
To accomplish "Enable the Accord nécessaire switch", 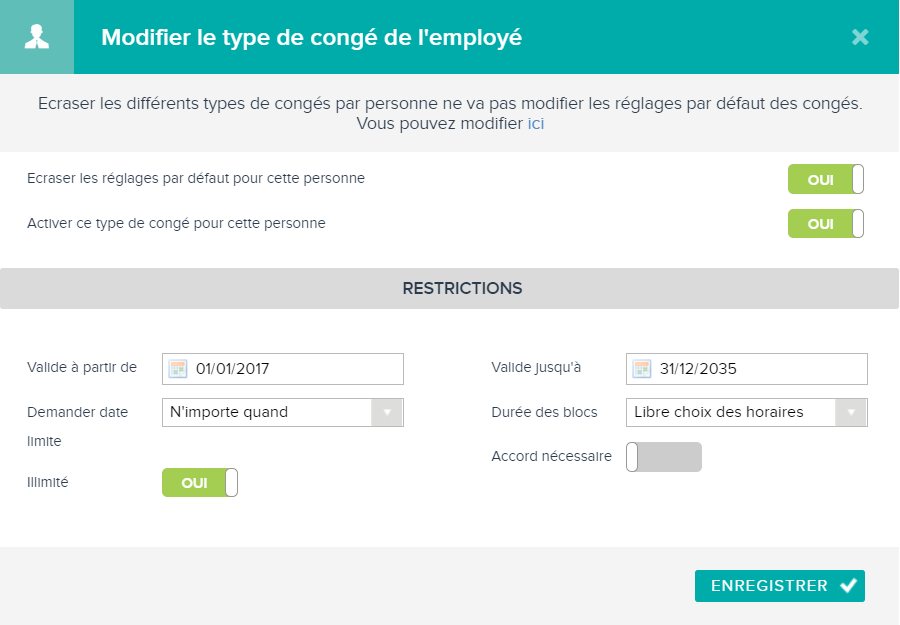I will coord(664,457).
